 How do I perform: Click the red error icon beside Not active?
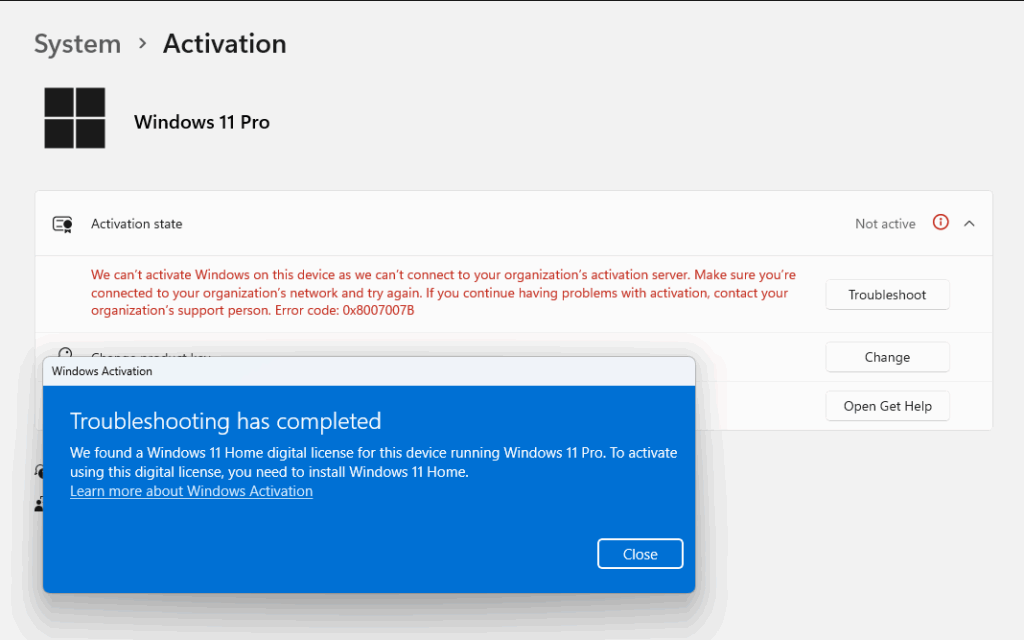[x=940, y=223]
